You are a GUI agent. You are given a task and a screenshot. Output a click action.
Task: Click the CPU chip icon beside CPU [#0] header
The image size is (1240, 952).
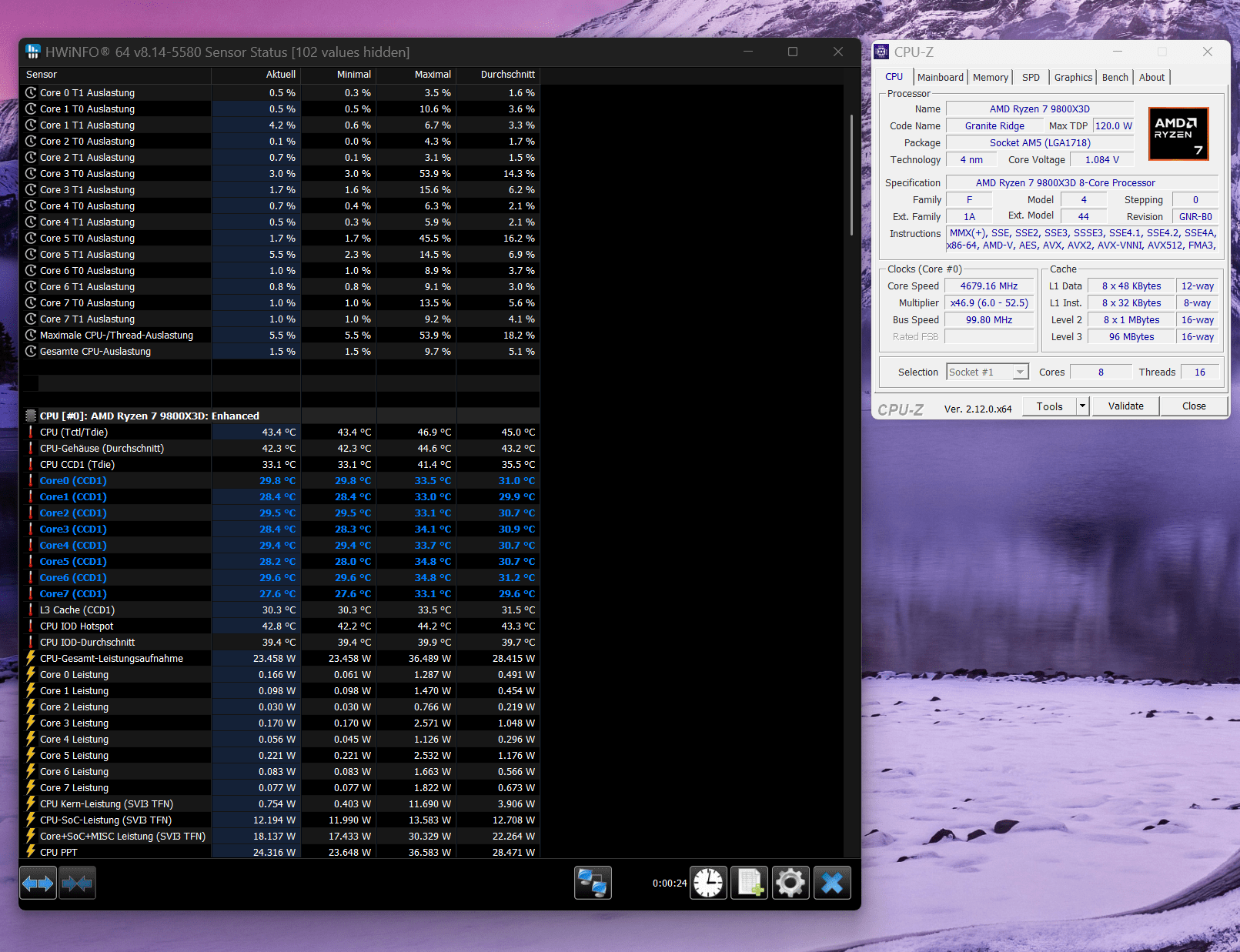pyautogui.click(x=31, y=416)
